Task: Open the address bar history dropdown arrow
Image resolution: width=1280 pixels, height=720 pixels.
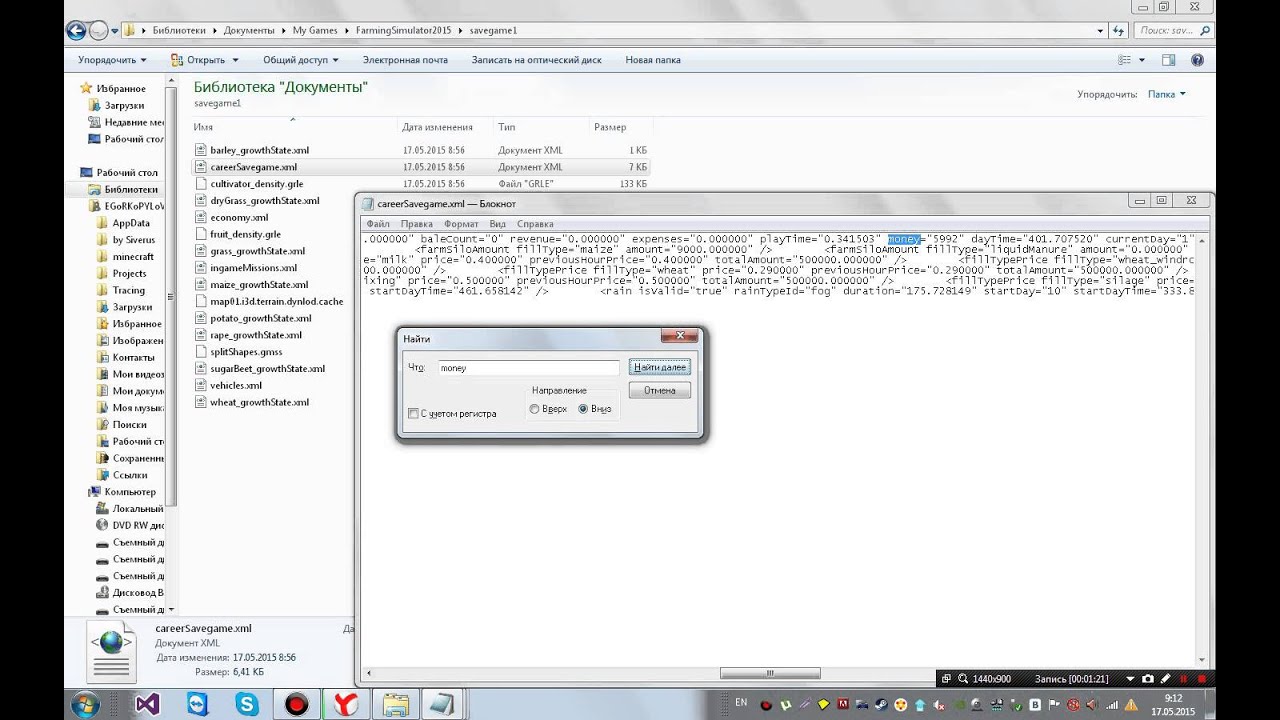Action: coord(1101,31)
